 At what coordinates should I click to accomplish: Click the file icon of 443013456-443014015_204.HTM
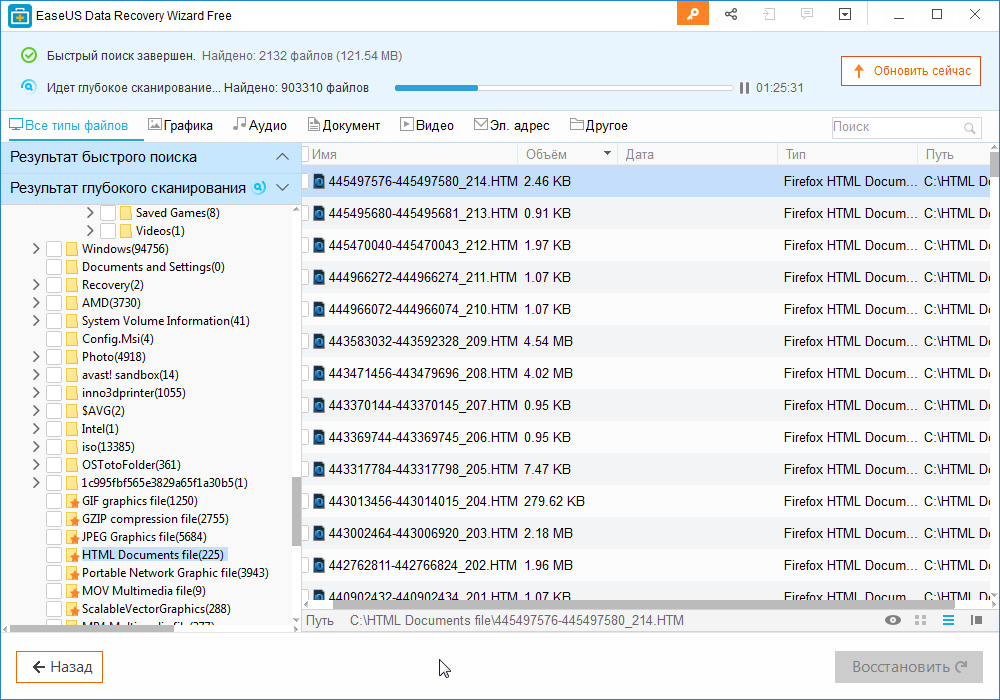pos(319,502)
